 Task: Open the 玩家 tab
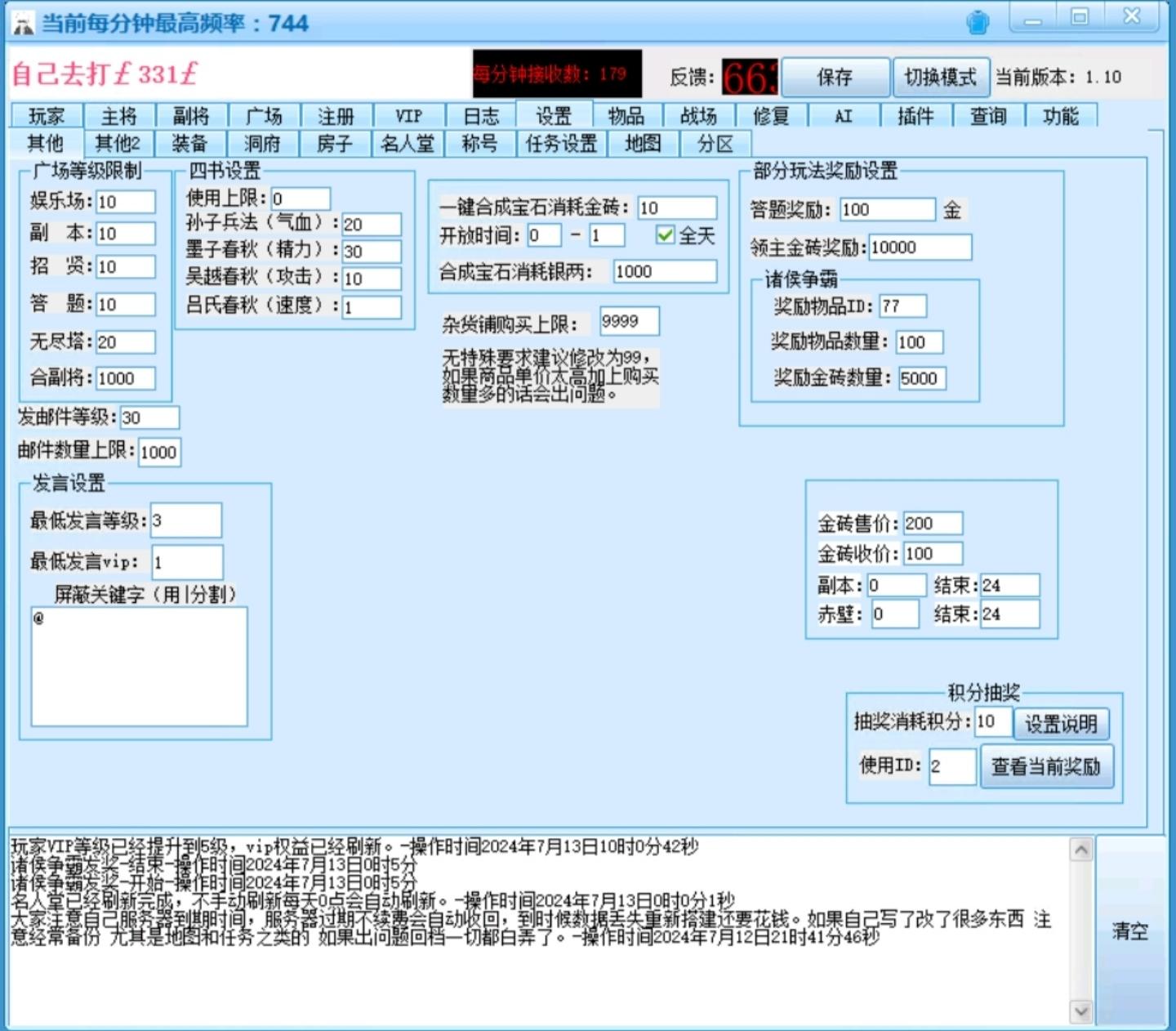(x=47, y=116)
